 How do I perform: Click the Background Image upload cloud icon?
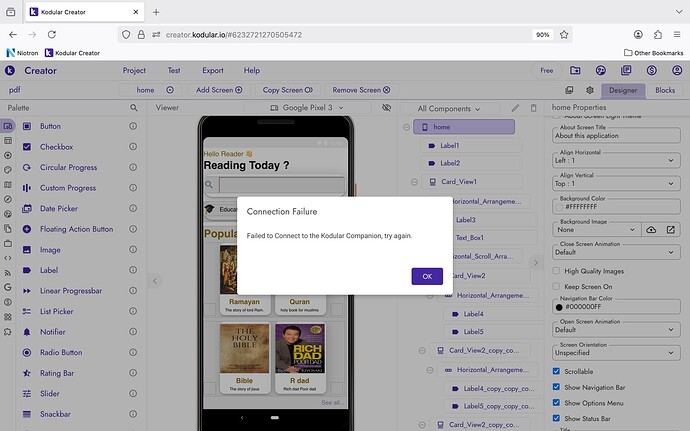click(x=651, y=229)
